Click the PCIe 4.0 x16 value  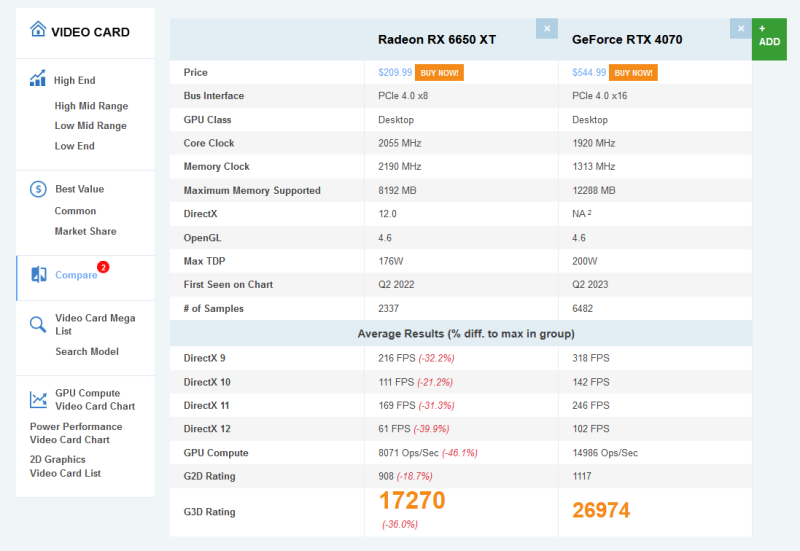click(599, 96)
